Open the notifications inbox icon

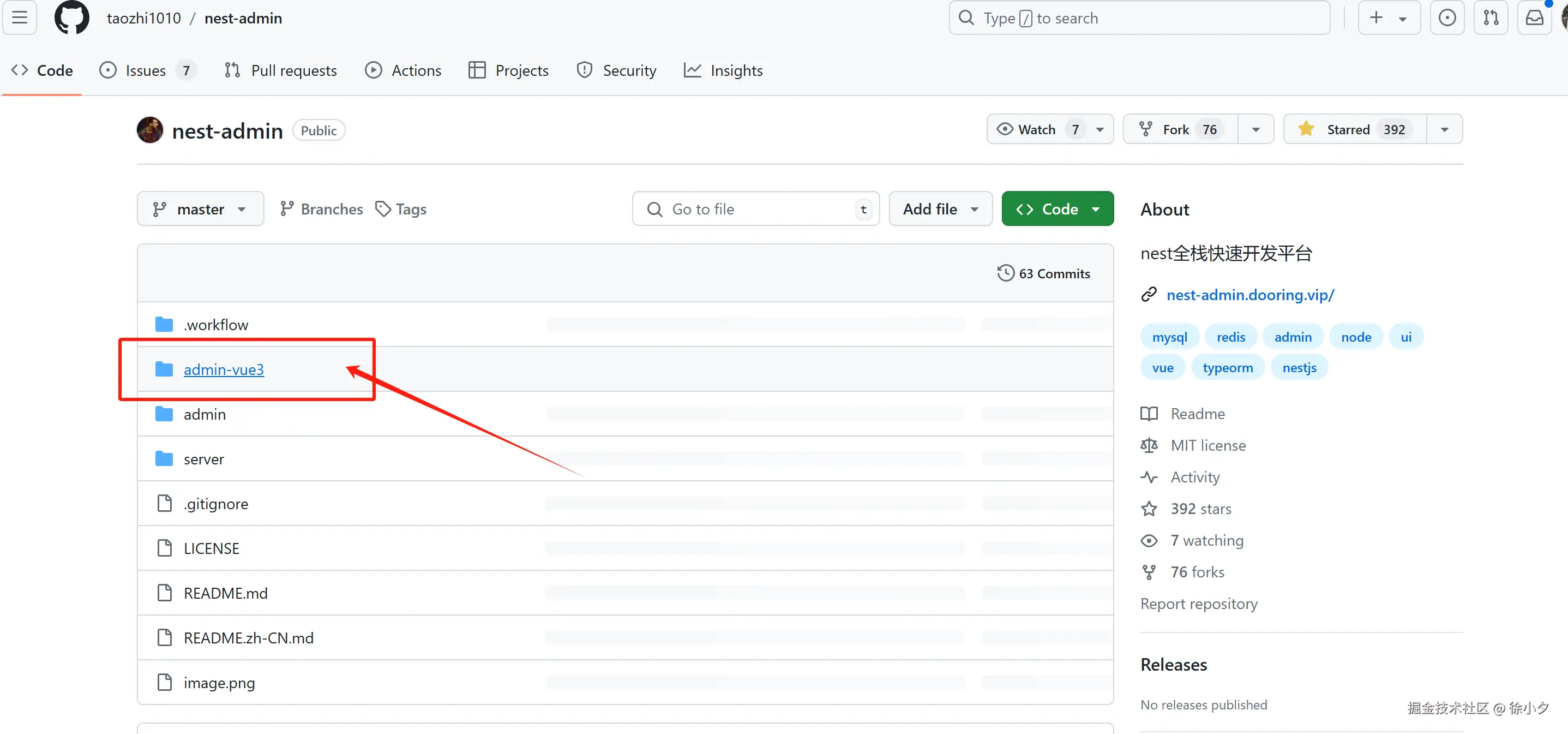[1534, 17]
